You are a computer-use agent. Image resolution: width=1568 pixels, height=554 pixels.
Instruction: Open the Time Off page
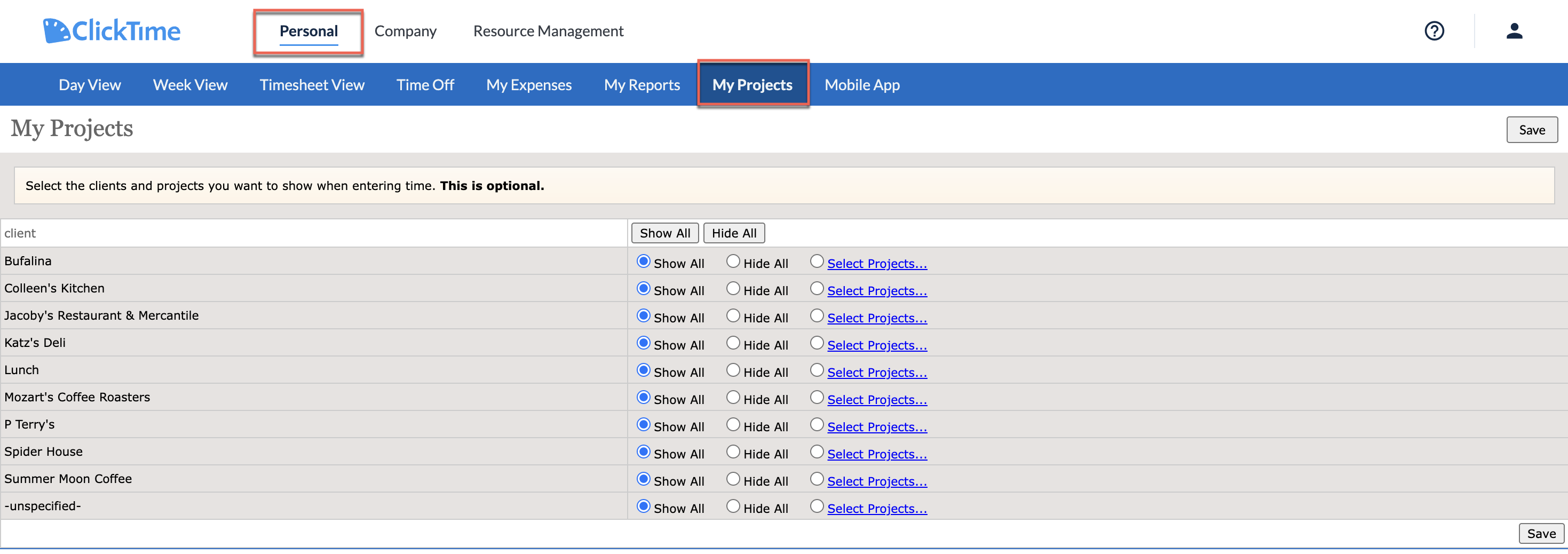425,85
